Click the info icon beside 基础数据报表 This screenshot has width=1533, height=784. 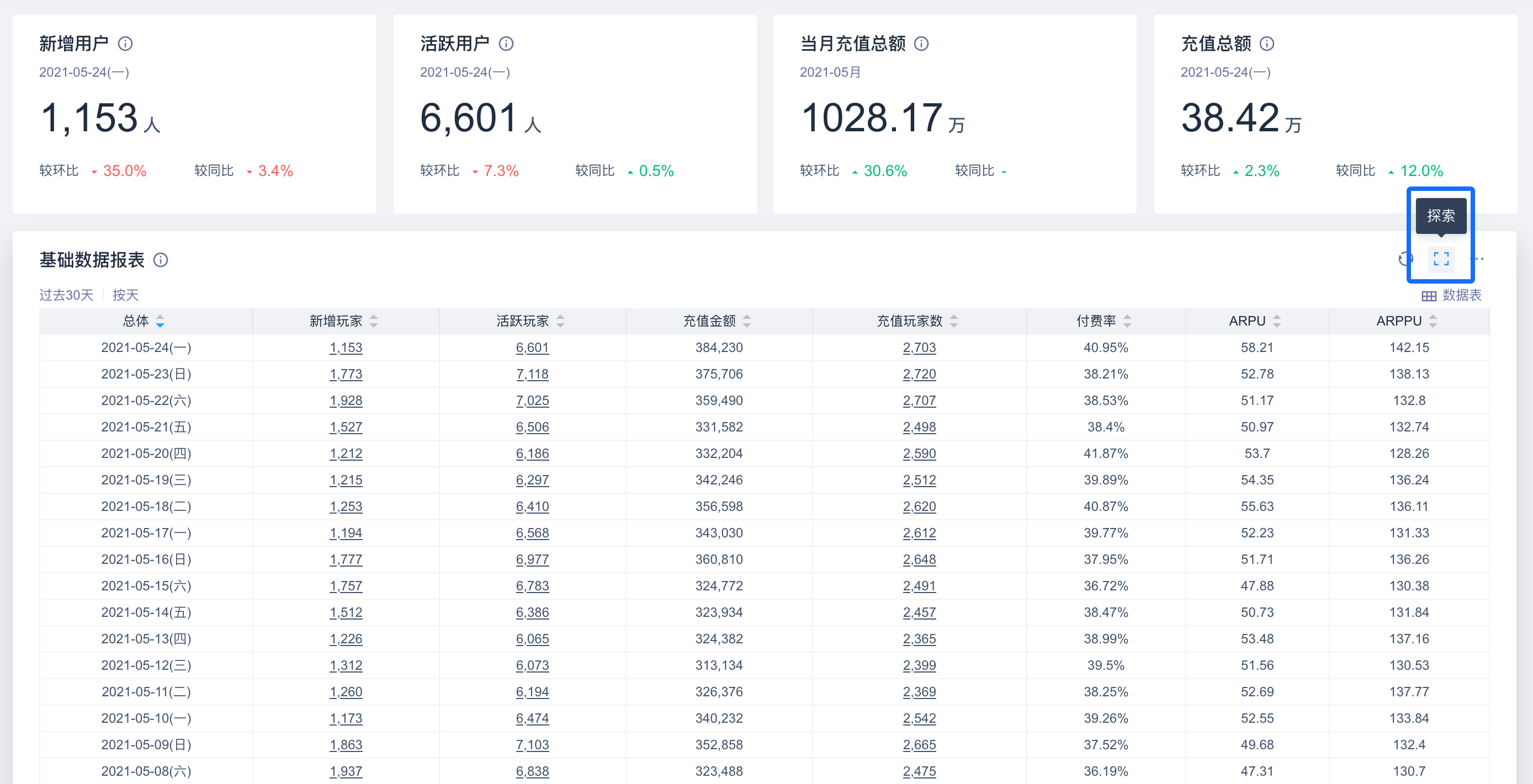pyautogui.click(x=161, y=260)
